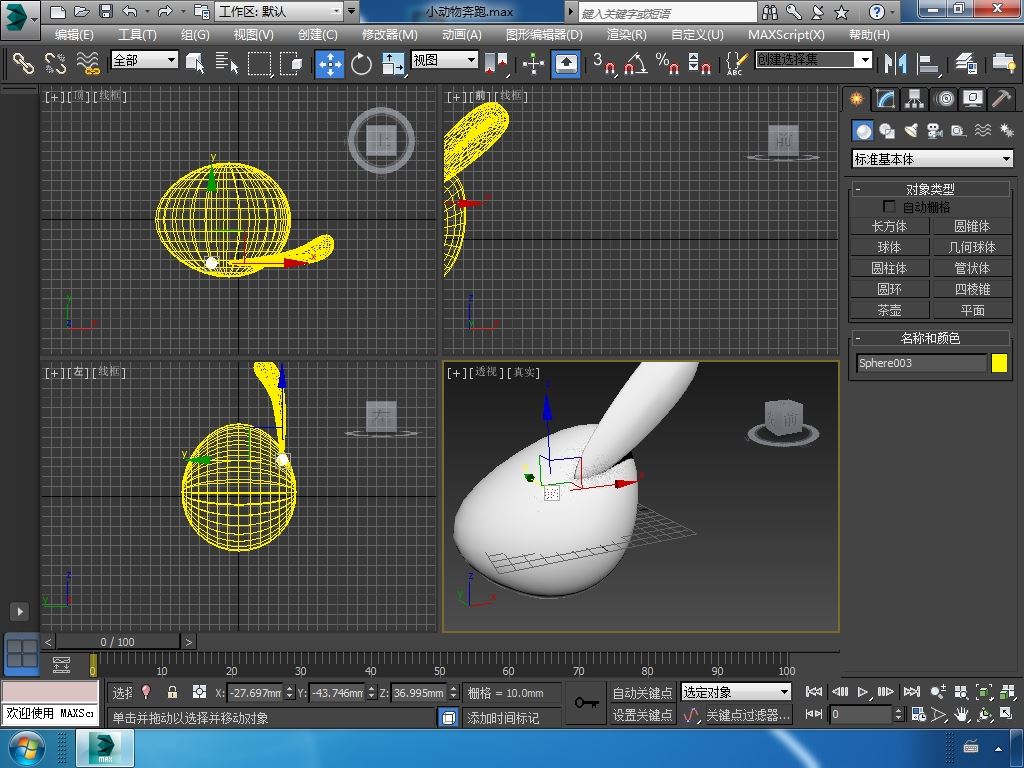The height and width of the screenshot is (768, 1024).
Task: Open Select by Name list tool
Action: point(227,63)
